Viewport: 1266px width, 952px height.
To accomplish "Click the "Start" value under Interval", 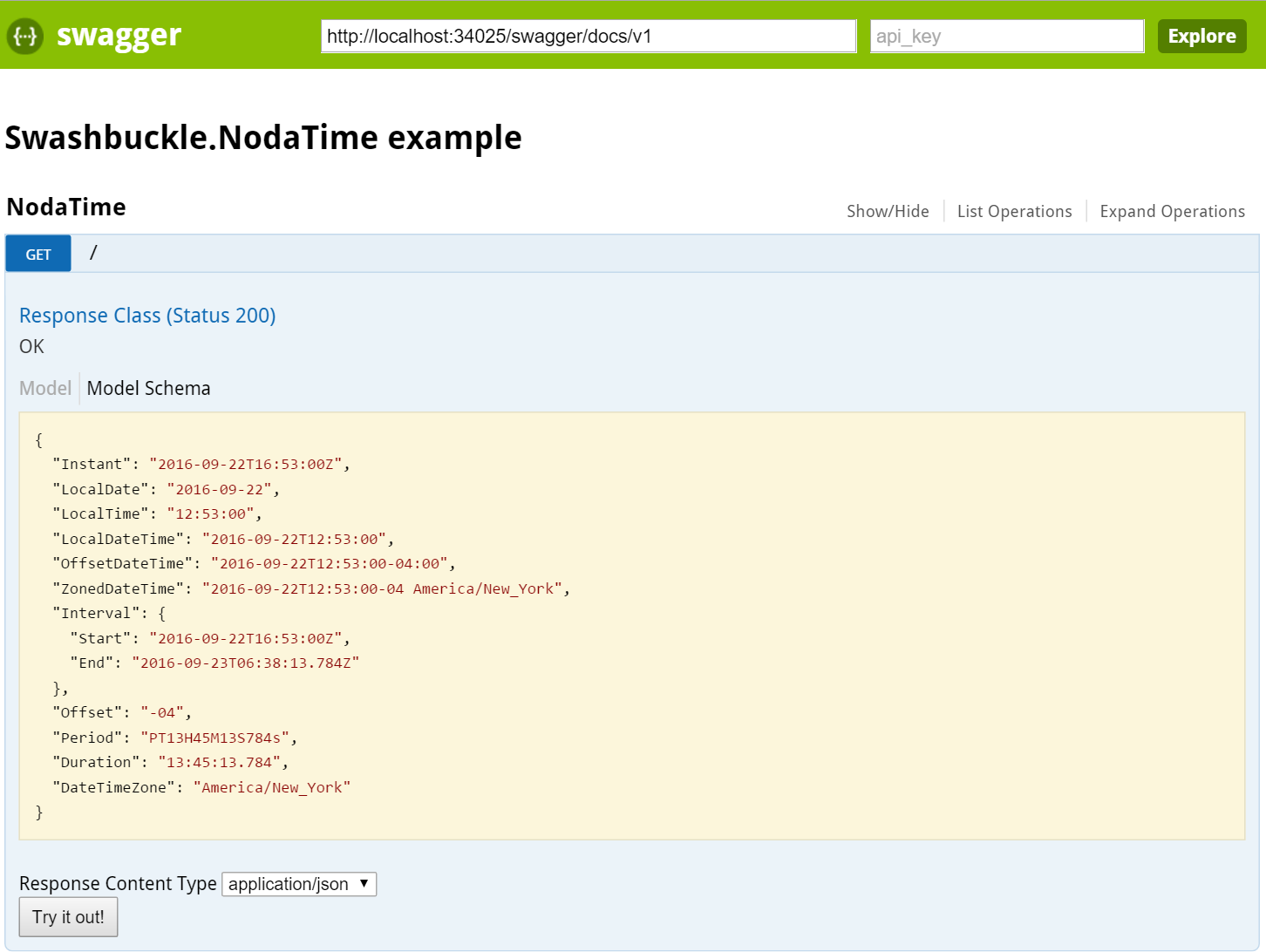I will (x=246, y=638).
